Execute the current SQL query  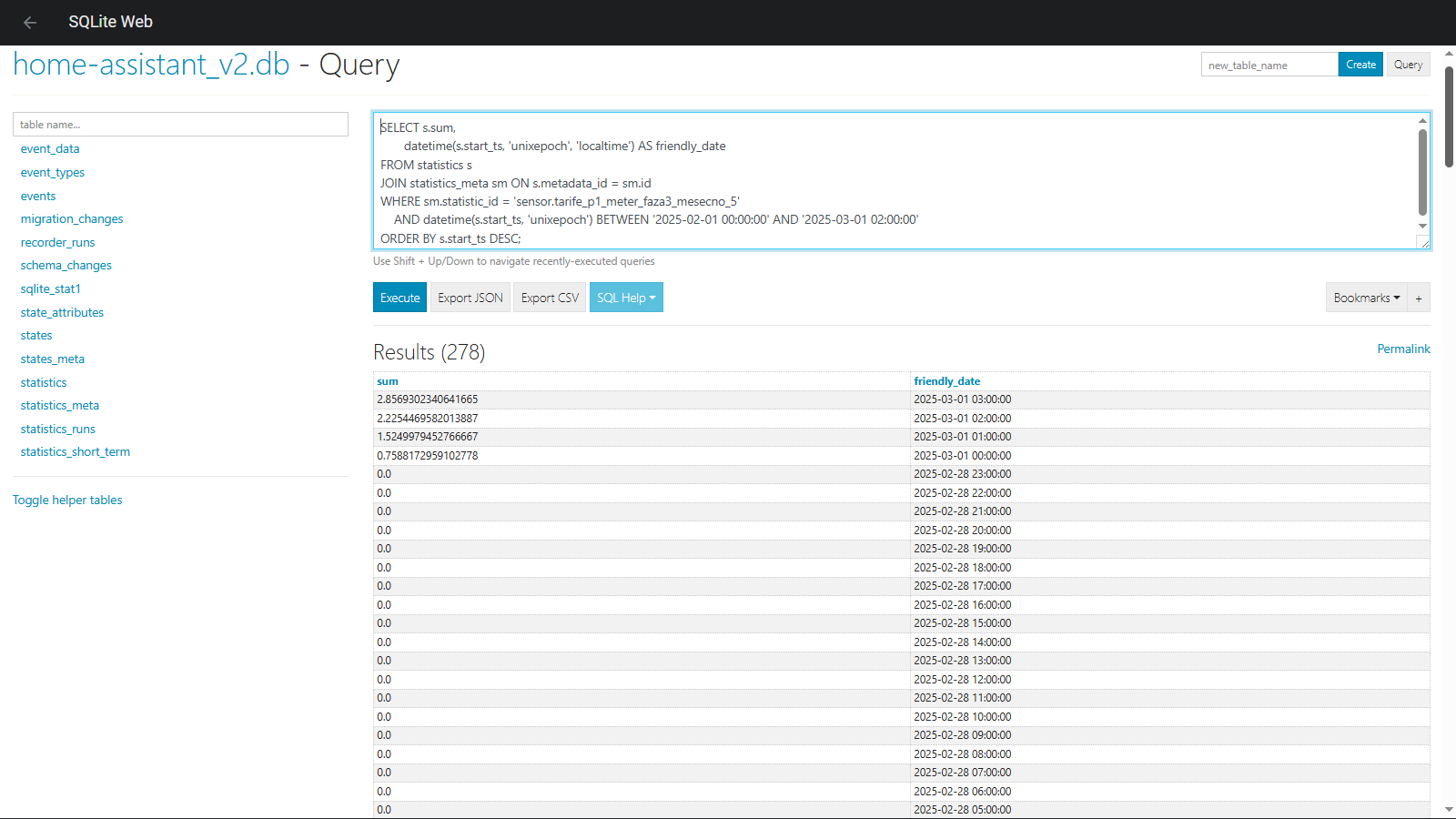(x=399, y=297)
